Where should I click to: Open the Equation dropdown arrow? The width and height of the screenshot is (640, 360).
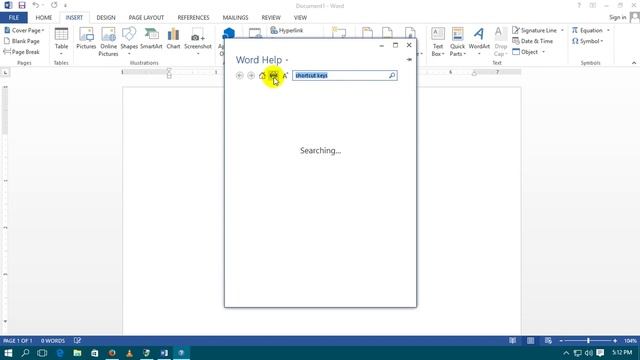608,30
